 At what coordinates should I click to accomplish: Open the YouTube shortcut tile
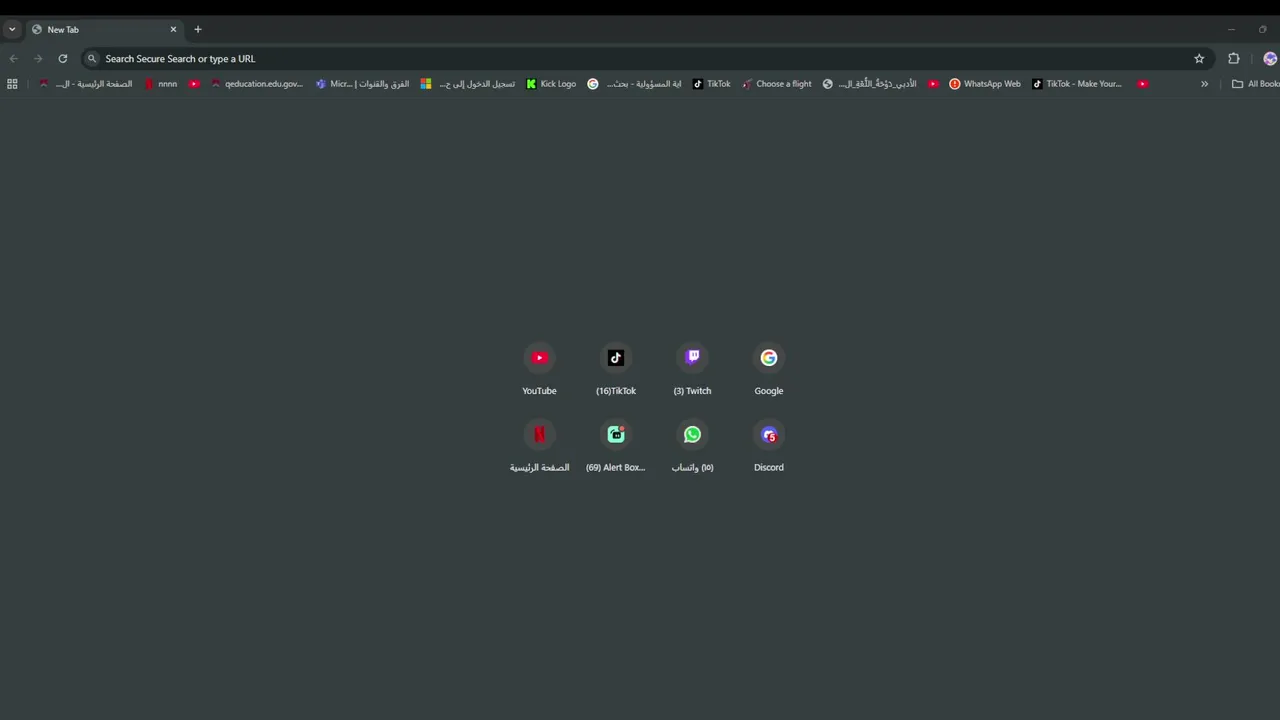tap(539, 369)
